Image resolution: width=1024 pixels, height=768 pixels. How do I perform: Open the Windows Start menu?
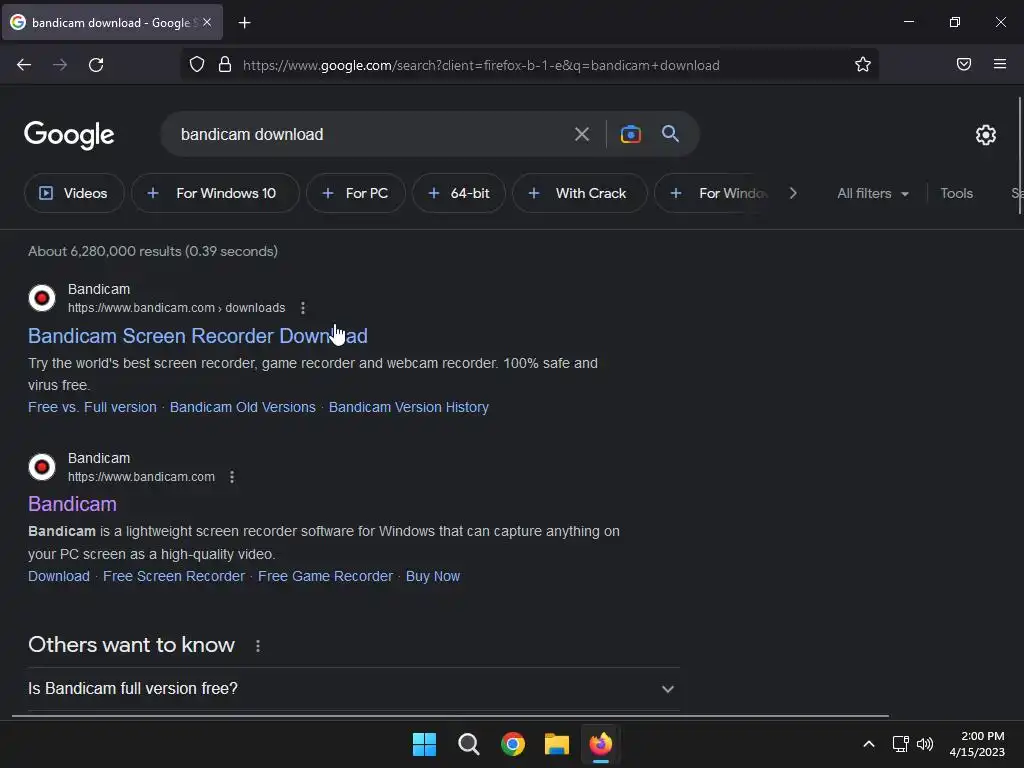point(424,744)
